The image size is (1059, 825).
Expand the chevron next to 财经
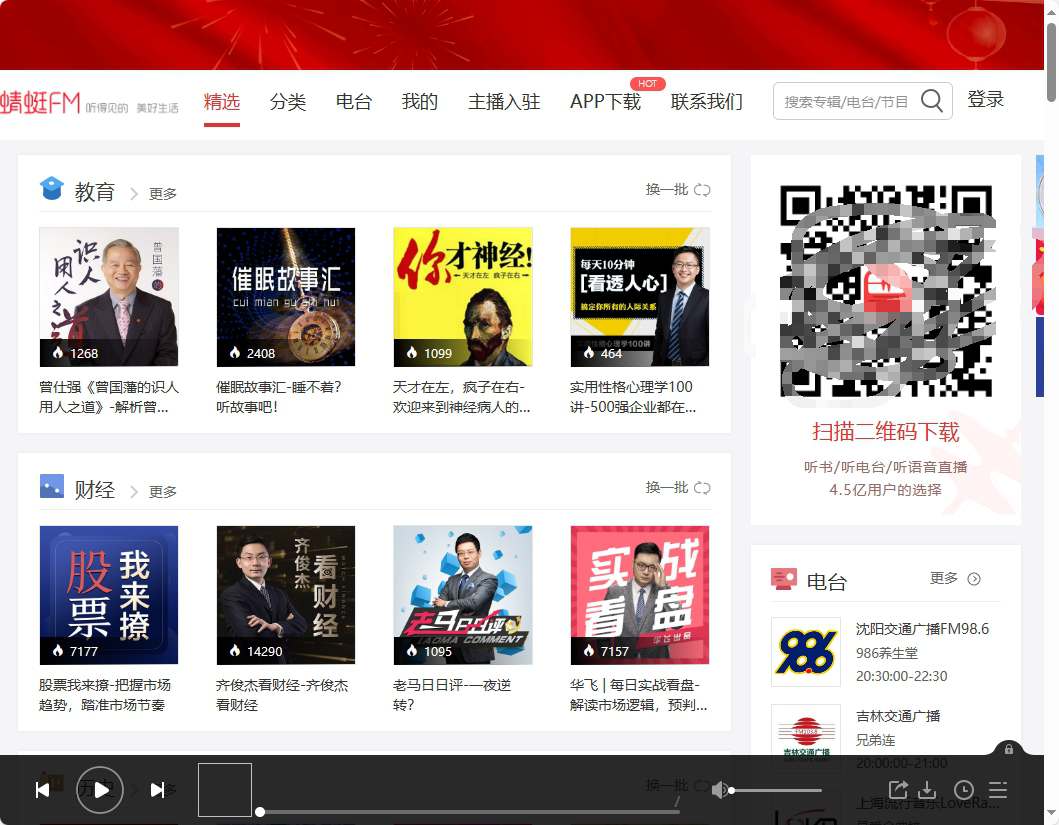coord(134,492)
